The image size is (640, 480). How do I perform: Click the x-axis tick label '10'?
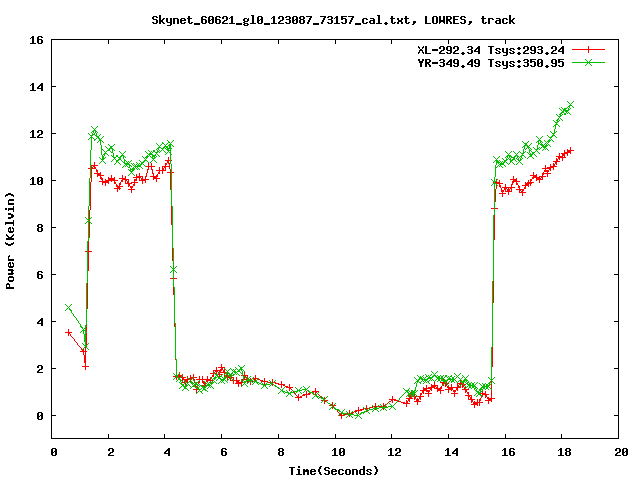[x=338, y=452]
